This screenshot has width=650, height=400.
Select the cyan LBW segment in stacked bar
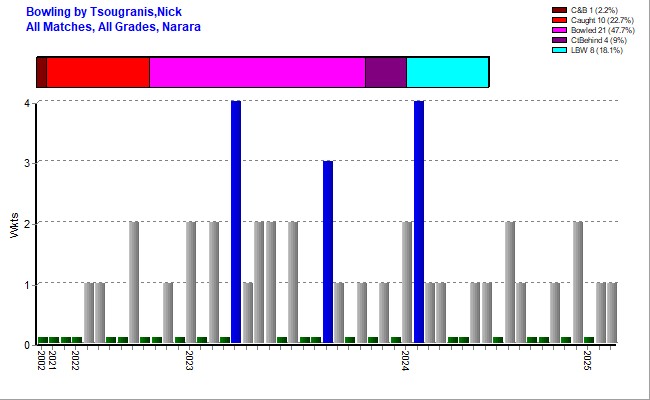tap(447, 72)
